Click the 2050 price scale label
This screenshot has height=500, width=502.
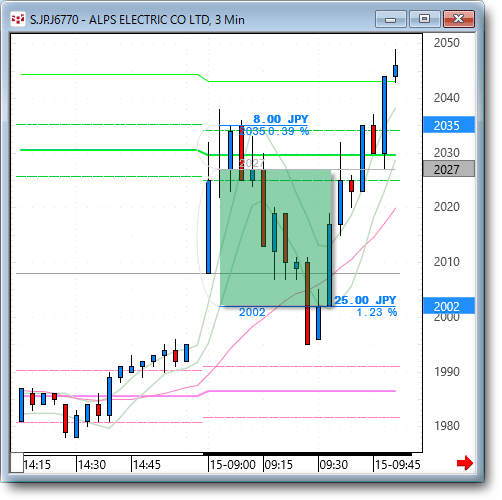447,43
